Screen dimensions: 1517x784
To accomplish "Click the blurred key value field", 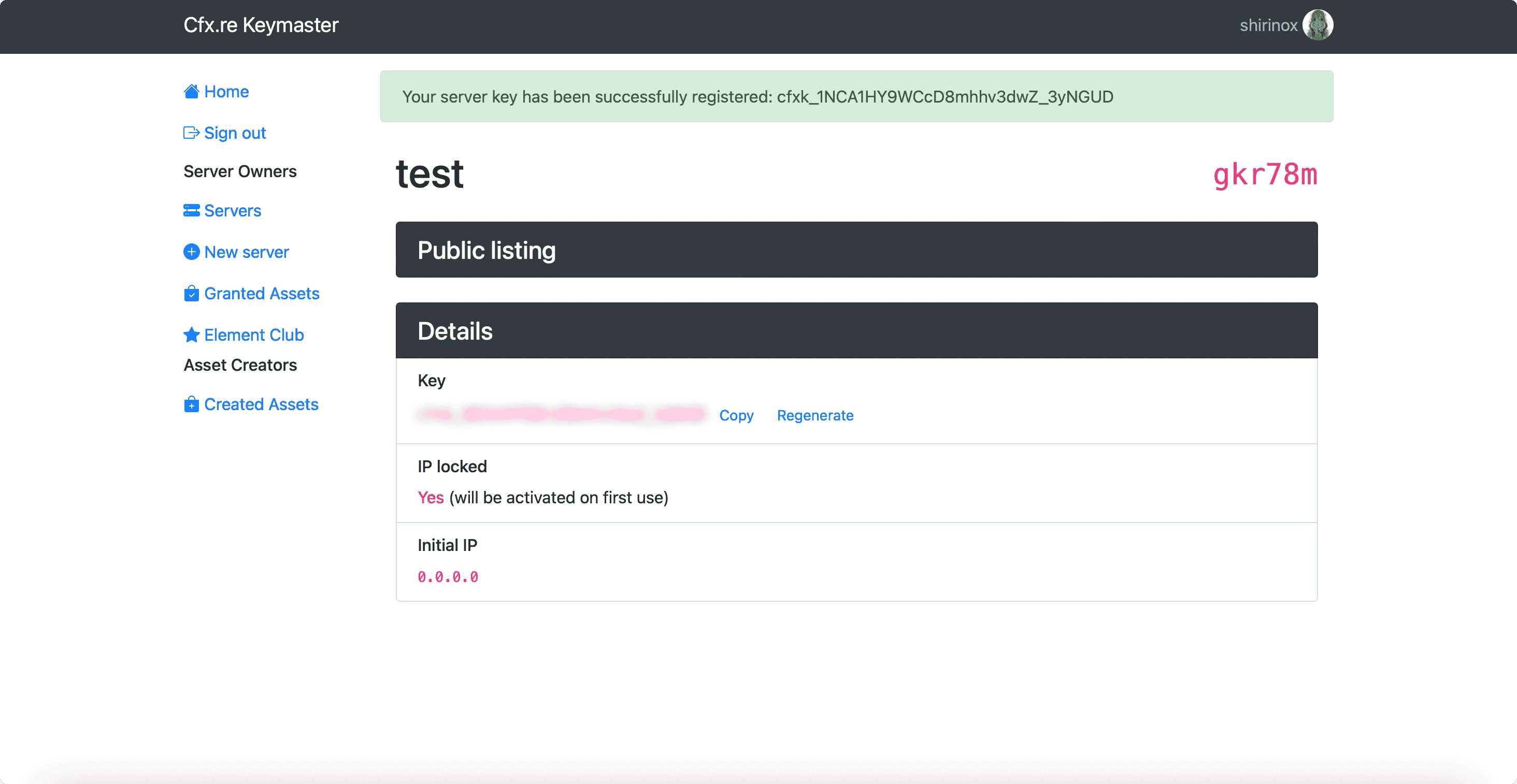I will pyautogui.click(x=562, y=414).
